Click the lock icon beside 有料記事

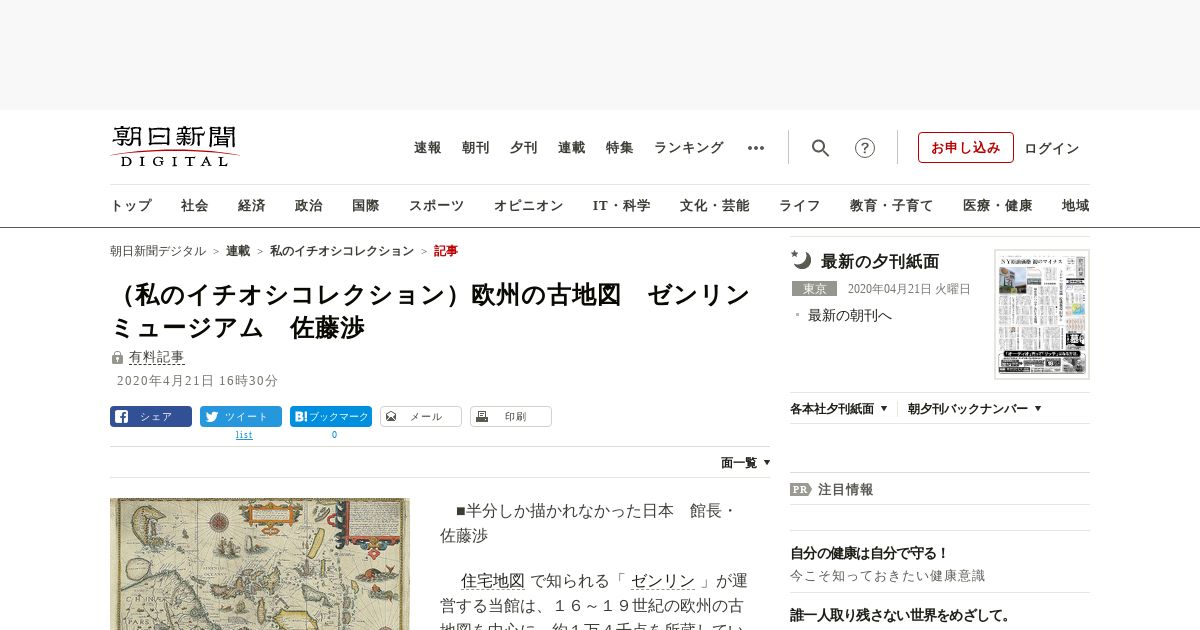coord(117,357)
